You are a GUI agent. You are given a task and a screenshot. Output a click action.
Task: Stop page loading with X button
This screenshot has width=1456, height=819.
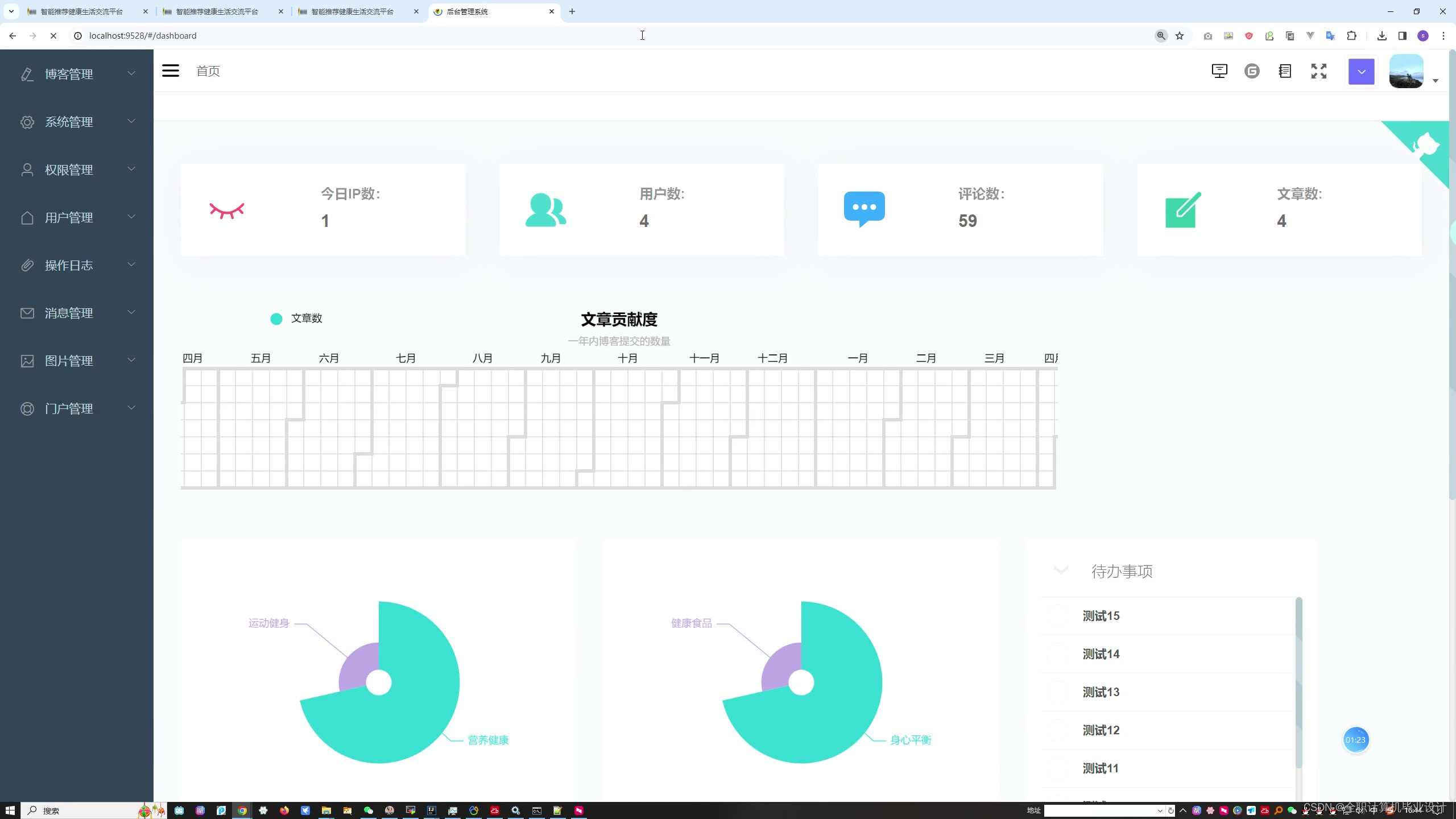[53, 36]
